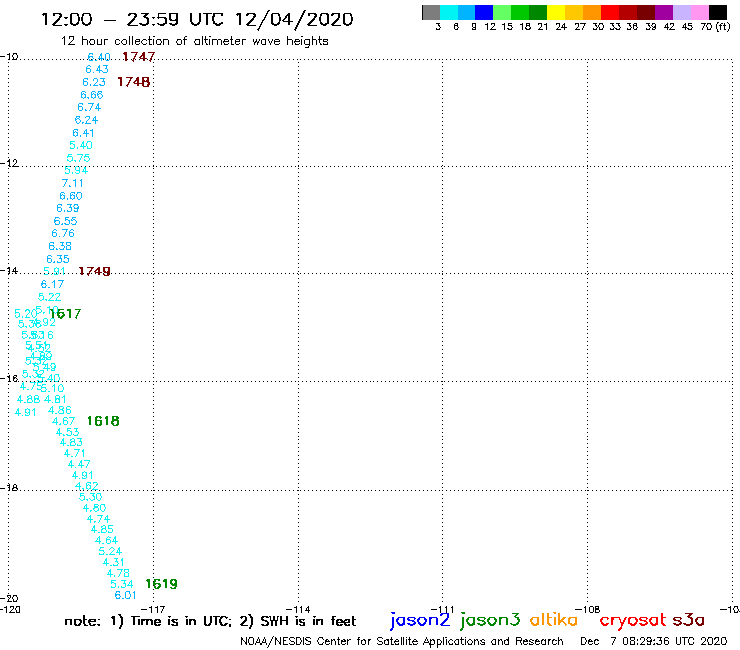740x650 pixels.
Task: Click the wave height value '6.76'
Action: pyautogui.click(x=63, y=234)
